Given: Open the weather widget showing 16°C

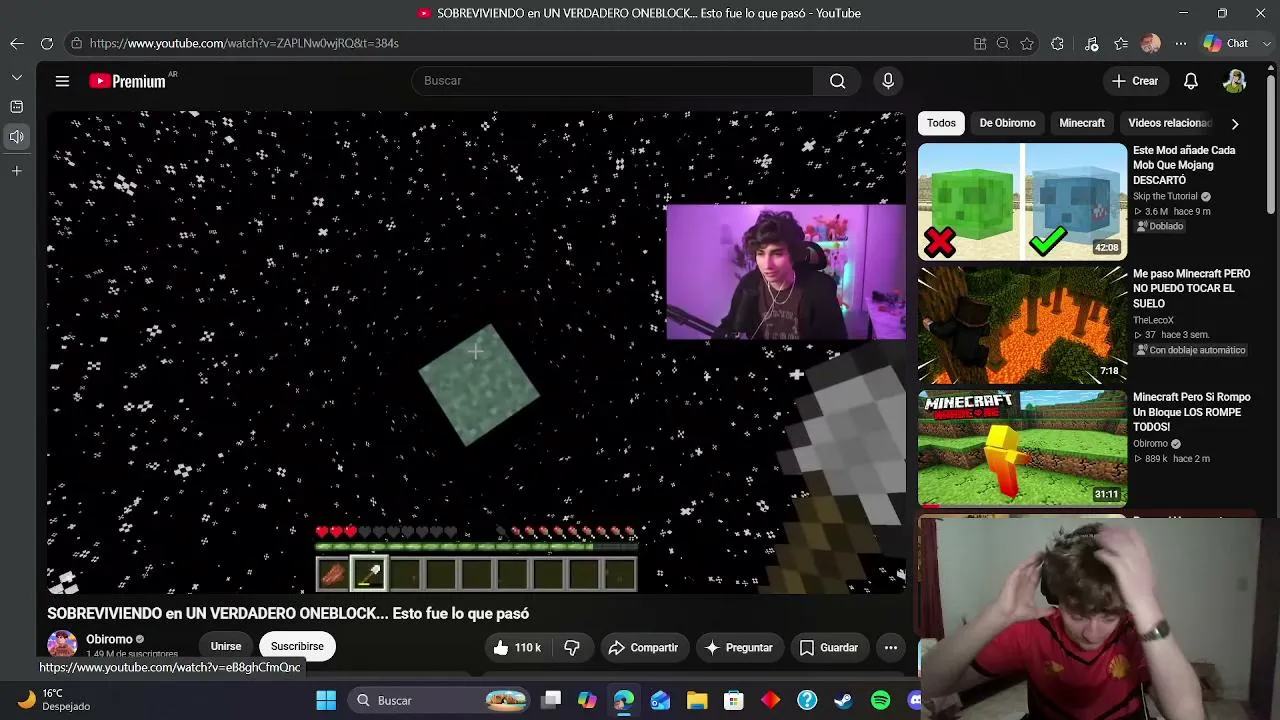Looking at the screenshot, I should pos(55,700).
